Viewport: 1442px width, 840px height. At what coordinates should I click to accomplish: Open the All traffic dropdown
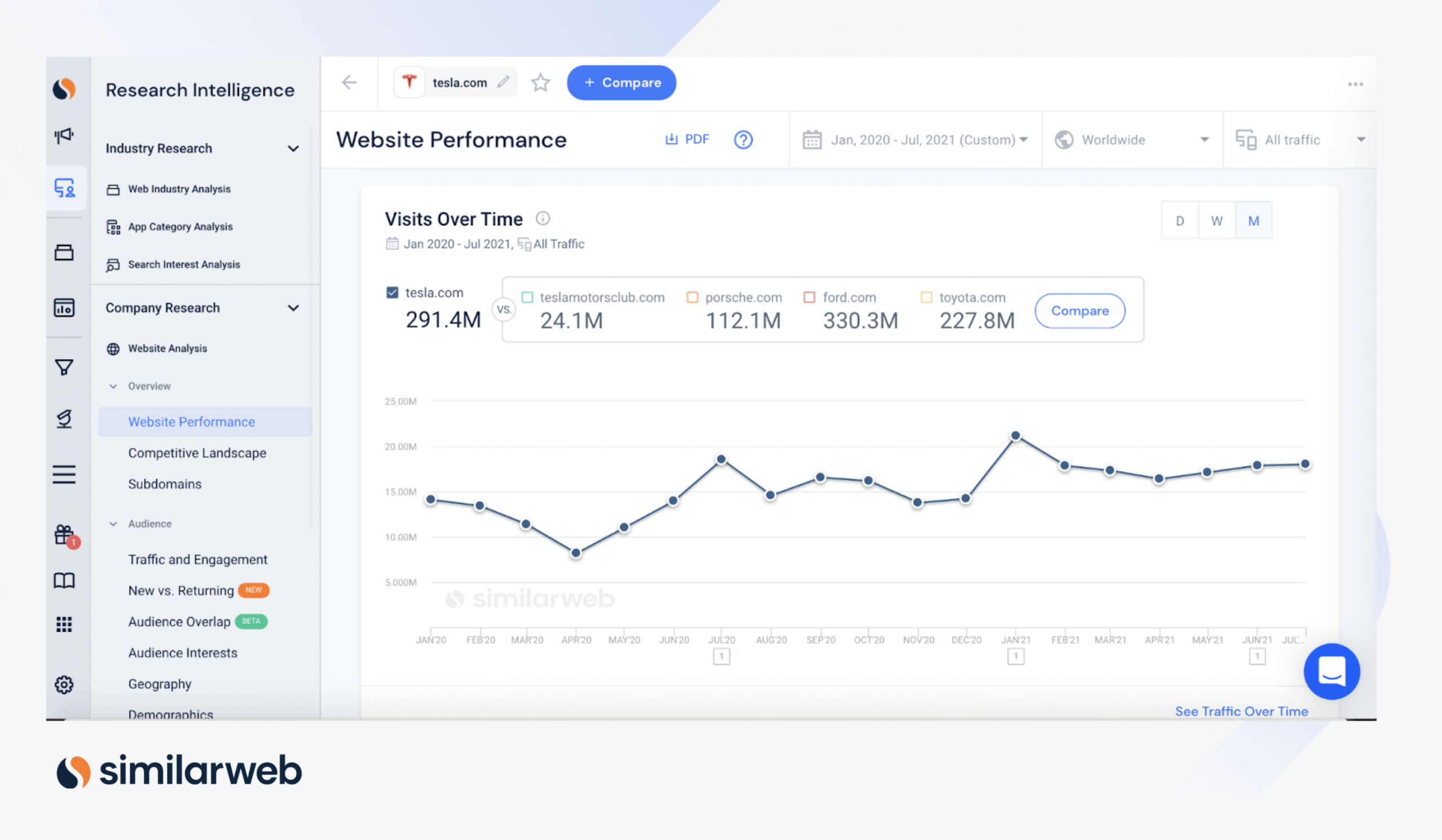[1299, 140]
